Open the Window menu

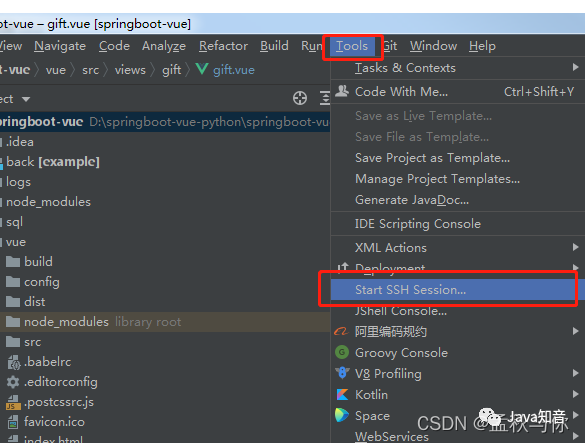click(x=433, y=46)
